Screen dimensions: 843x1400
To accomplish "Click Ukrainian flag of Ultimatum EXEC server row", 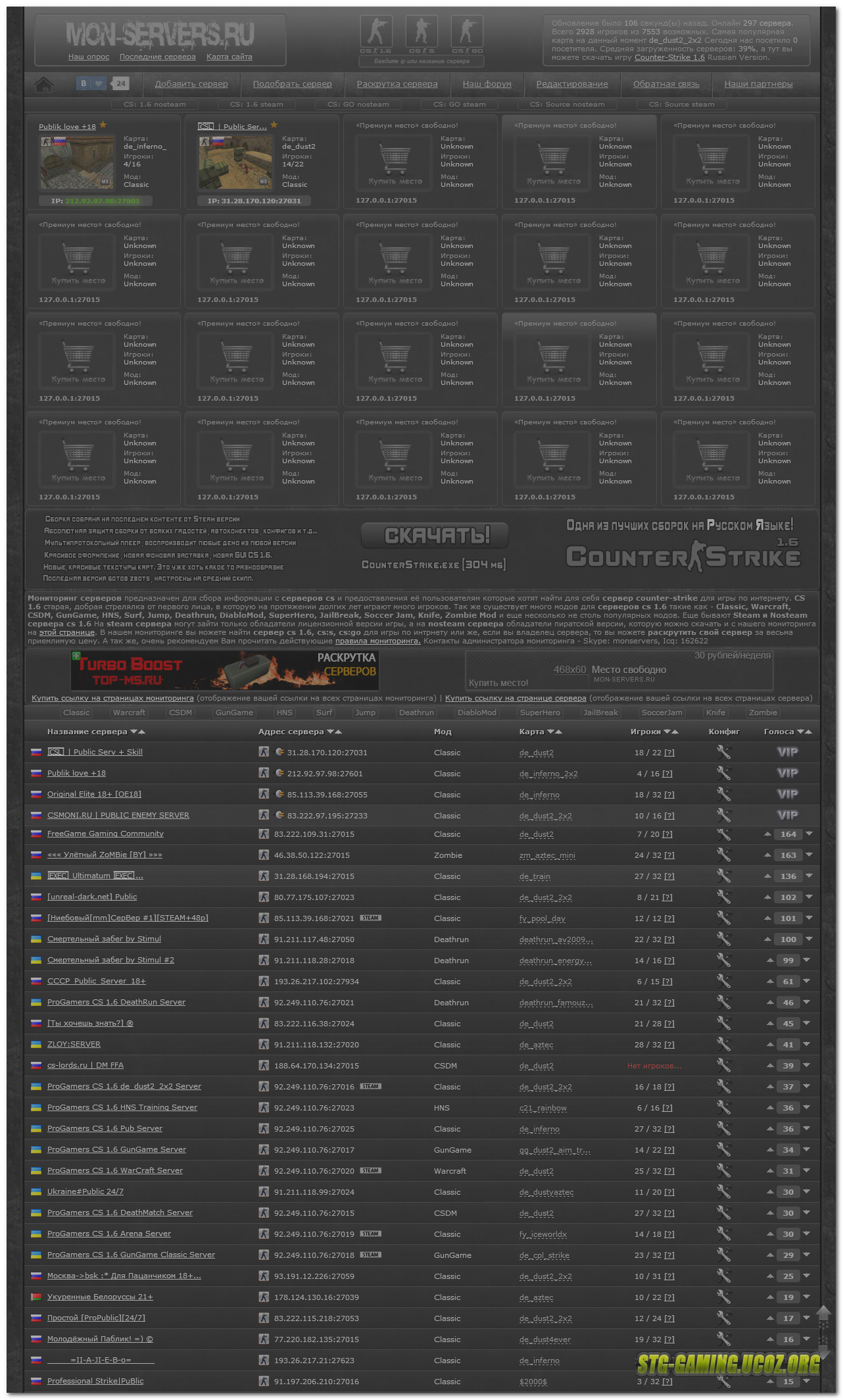I will pyautogui.click(x=36, y=876).
